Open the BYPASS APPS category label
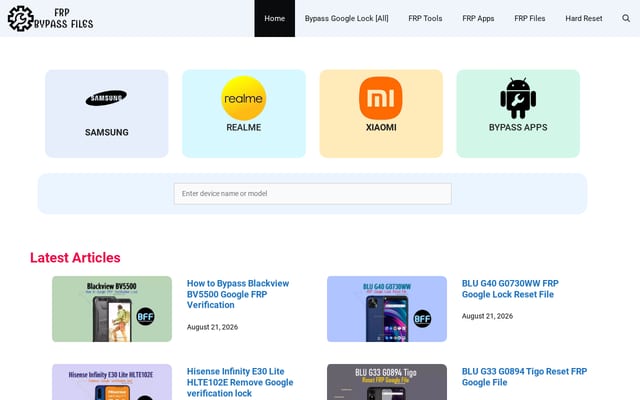The width and height of the screenshot is (640, 400). [x=518, y=127]
